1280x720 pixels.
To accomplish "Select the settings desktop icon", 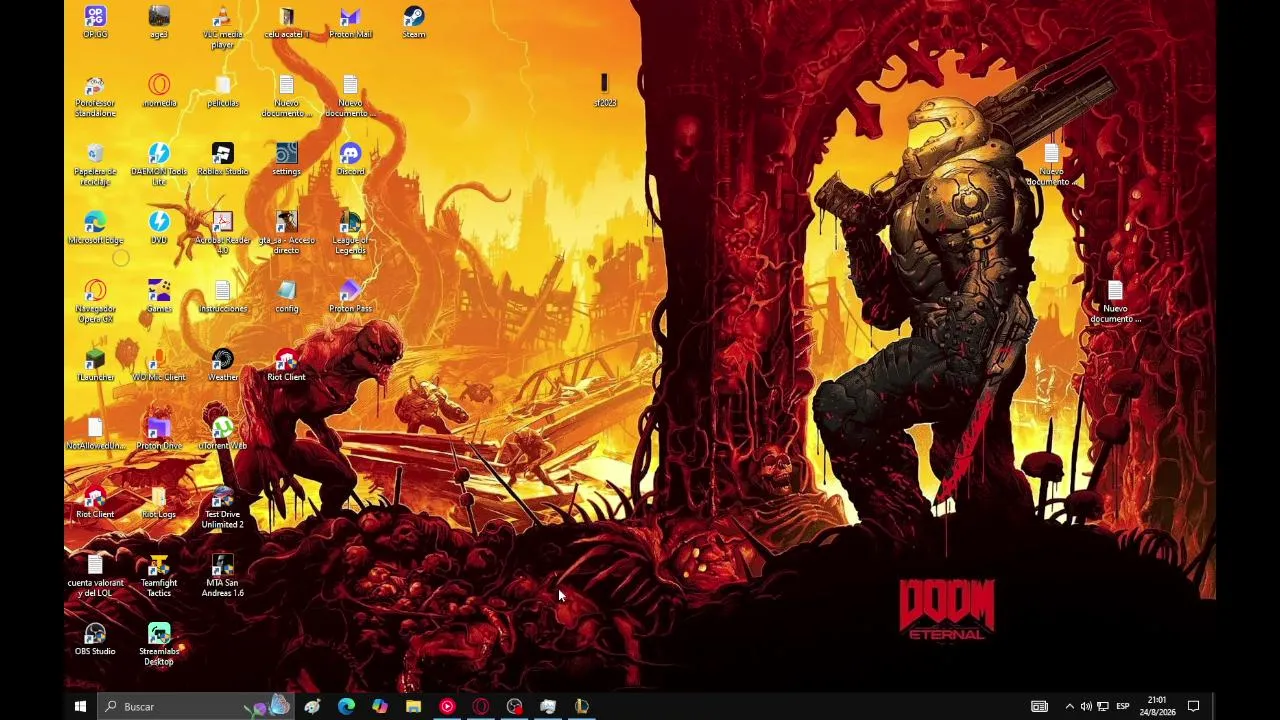I will [x=286, y=159].
